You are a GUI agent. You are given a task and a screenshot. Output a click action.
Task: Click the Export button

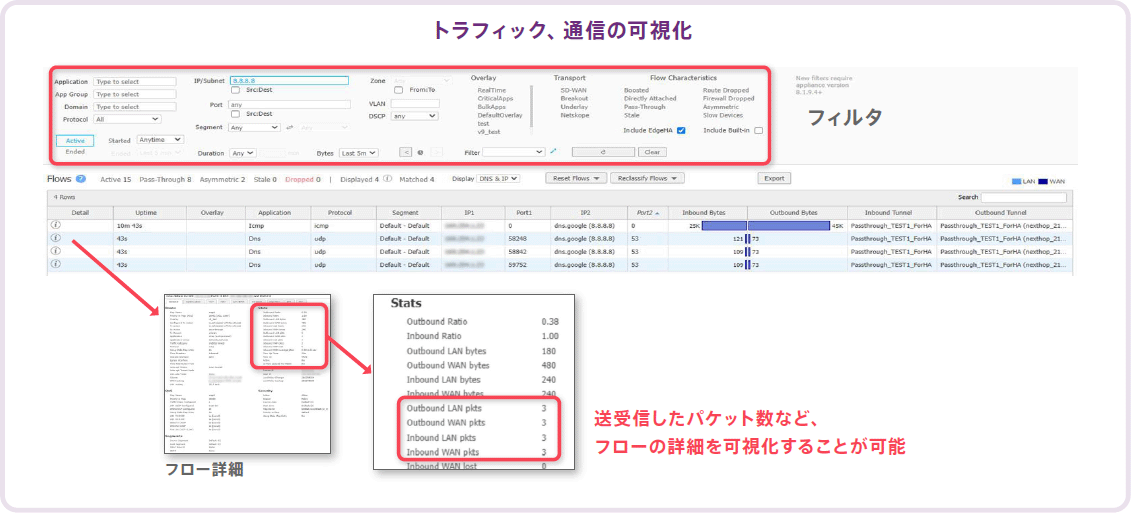(774, 178)
